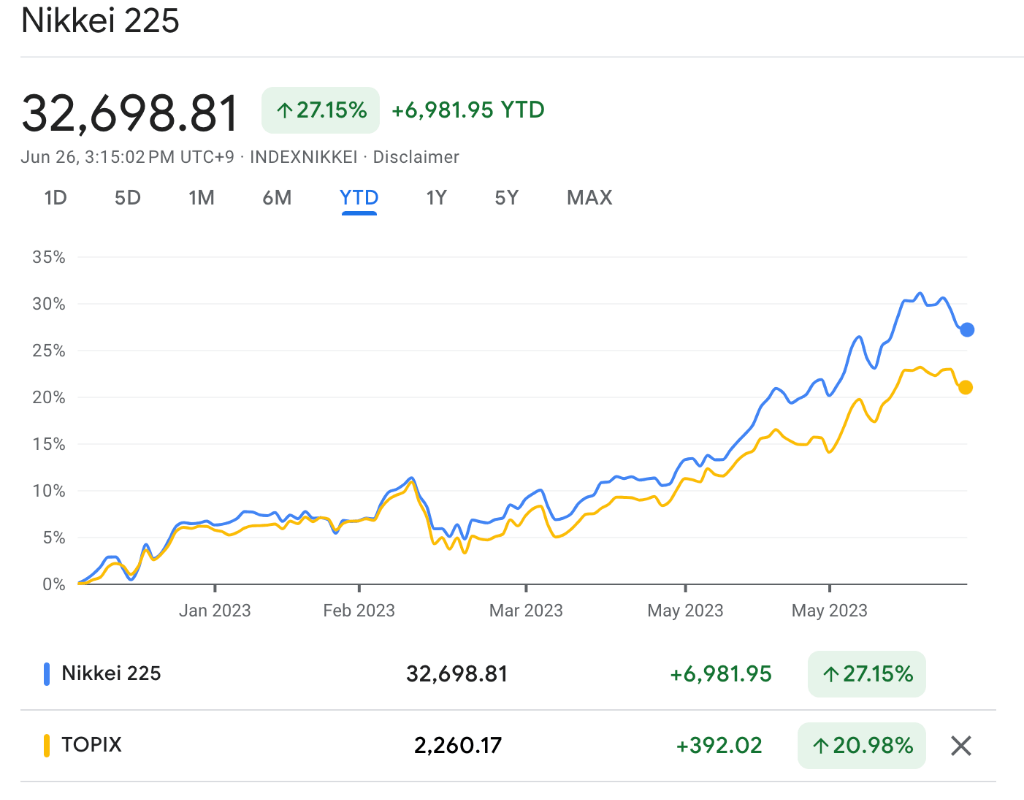The height and width of the screenshot is (800, 1024).
Task: Click the 20% y-axis label
Action: 49,398
